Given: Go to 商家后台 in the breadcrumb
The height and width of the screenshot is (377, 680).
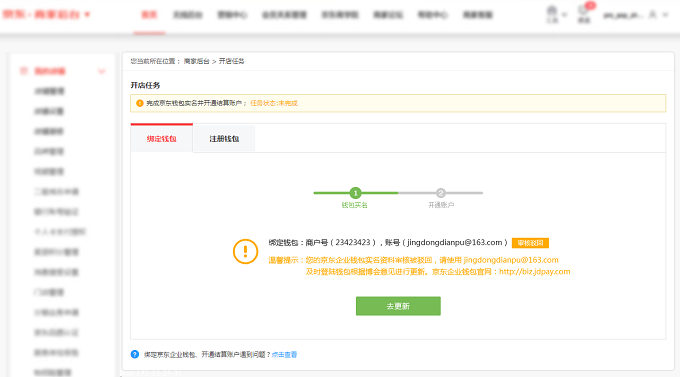Looking at the screenshot, I should click(x=197, y=61).
